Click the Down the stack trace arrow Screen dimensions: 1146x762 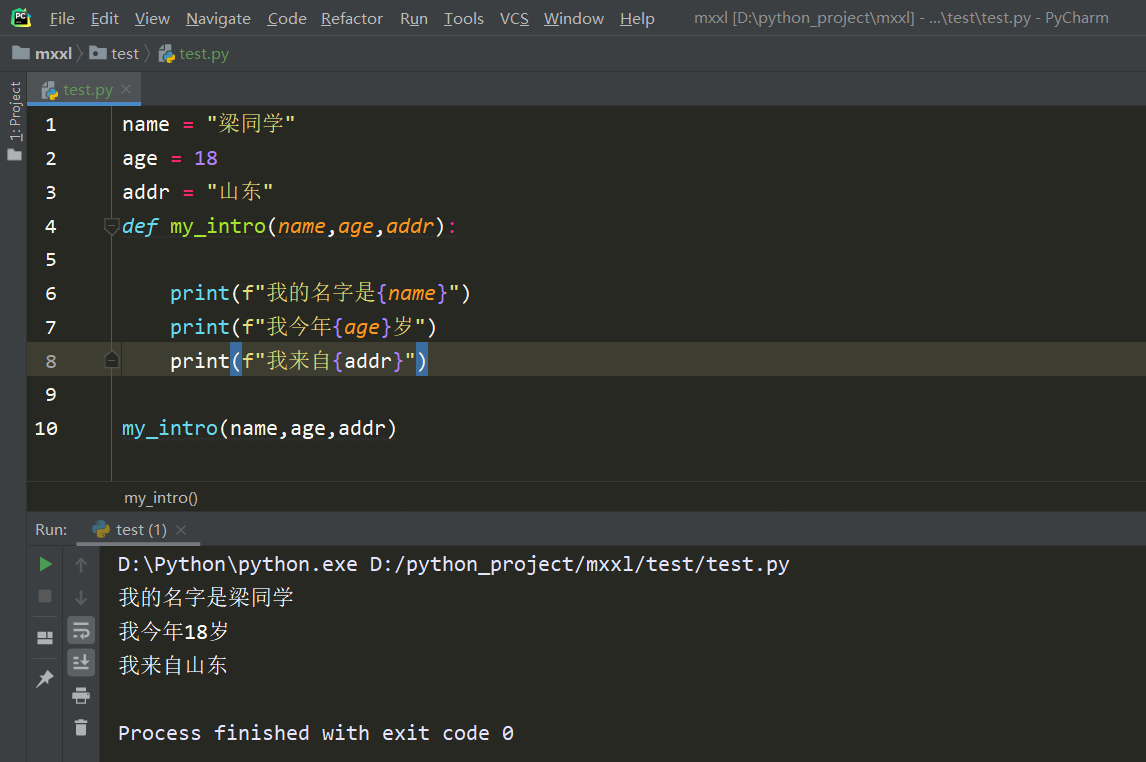point(81,597)
